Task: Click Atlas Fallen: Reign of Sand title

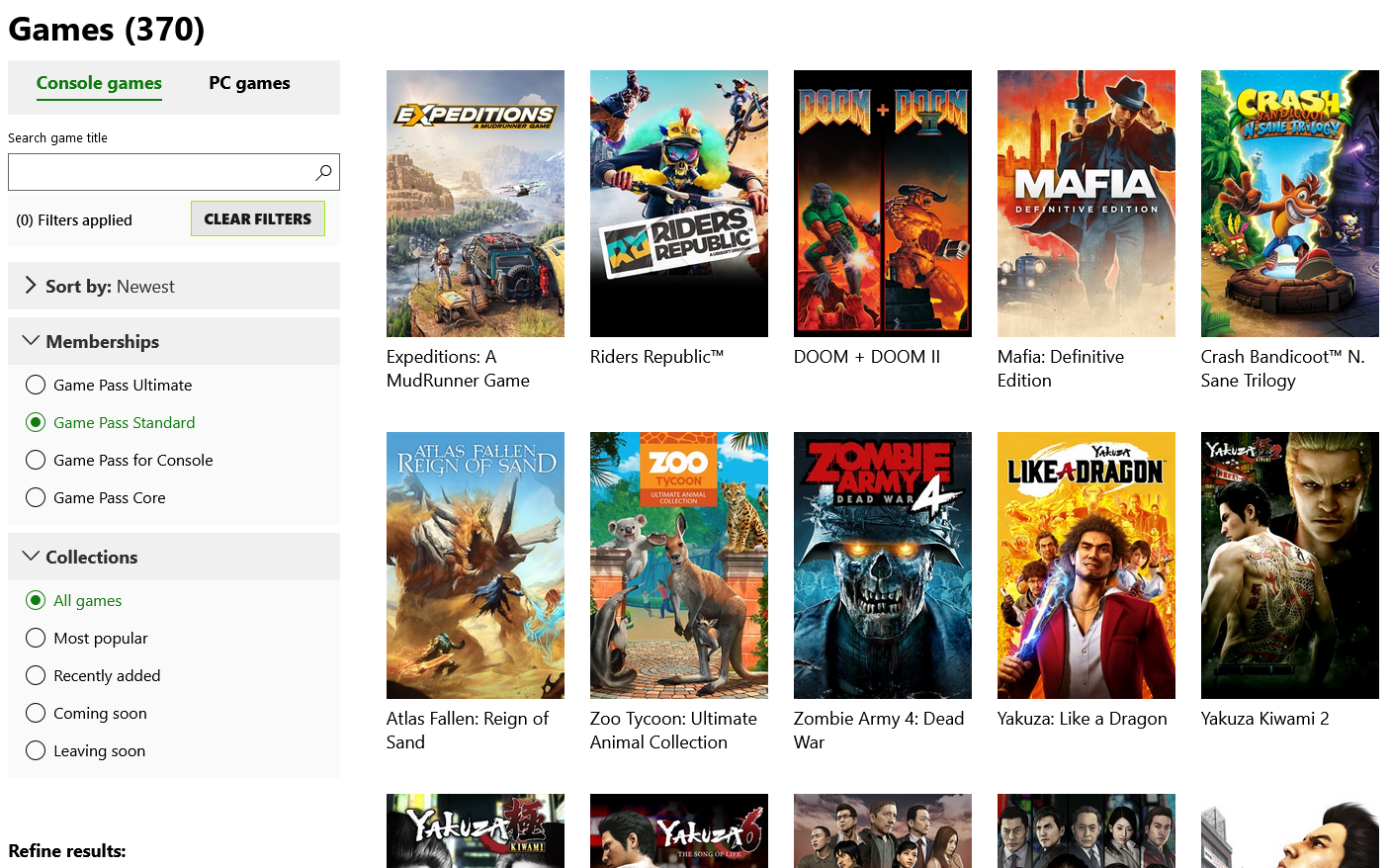Action: point(468,731)
